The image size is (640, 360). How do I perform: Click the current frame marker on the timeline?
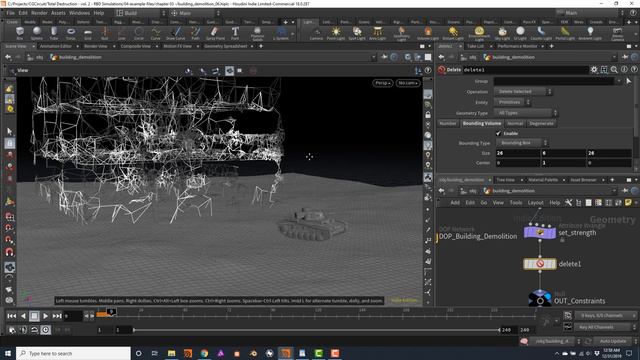(x=111, y=312)
